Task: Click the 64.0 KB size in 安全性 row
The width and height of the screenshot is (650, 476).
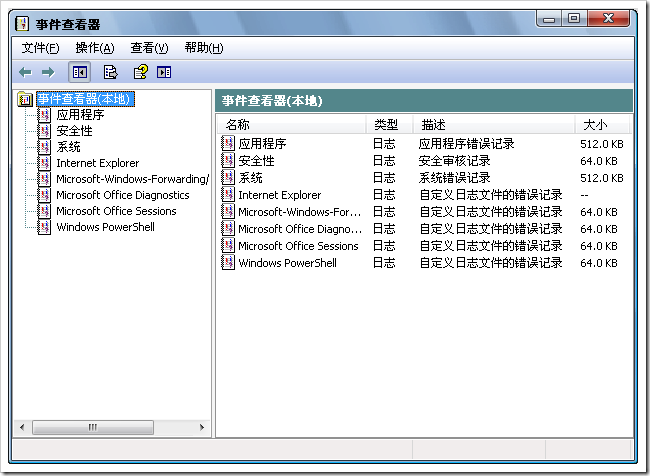Action: [x=599, y=161]
